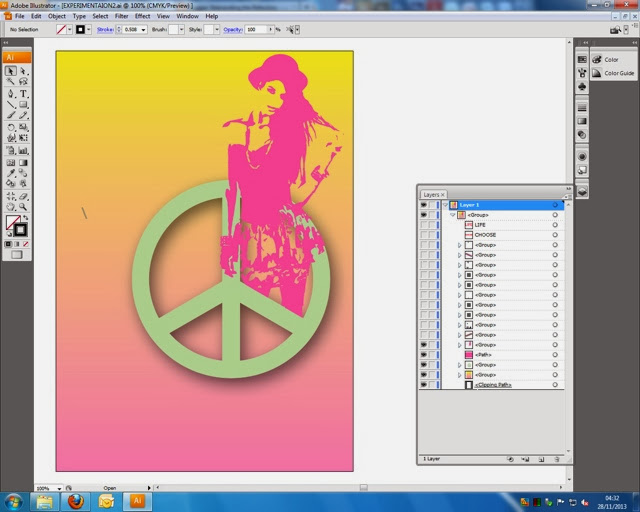
Task: Select the Eraser tool
Action: click(x=23, y=196)
